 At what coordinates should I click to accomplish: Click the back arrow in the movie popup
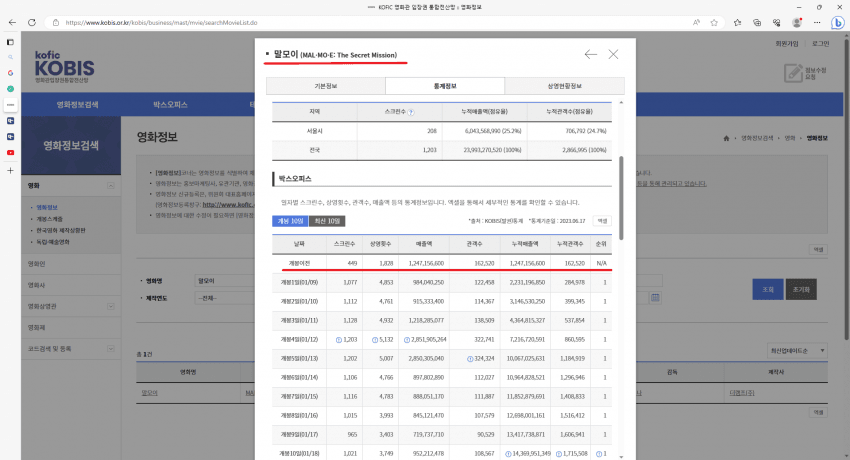click(590, 54)
